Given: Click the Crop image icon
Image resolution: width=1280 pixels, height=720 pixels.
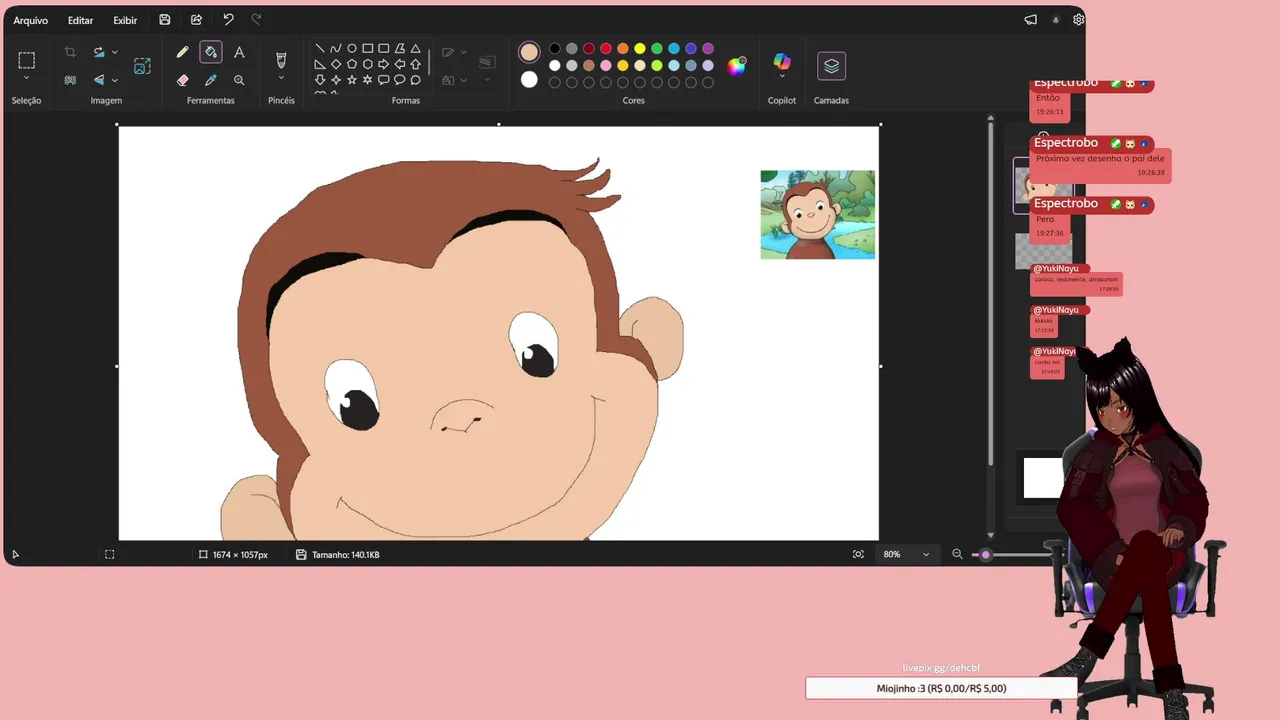Looking at the screenshot, I should [70, 52].
